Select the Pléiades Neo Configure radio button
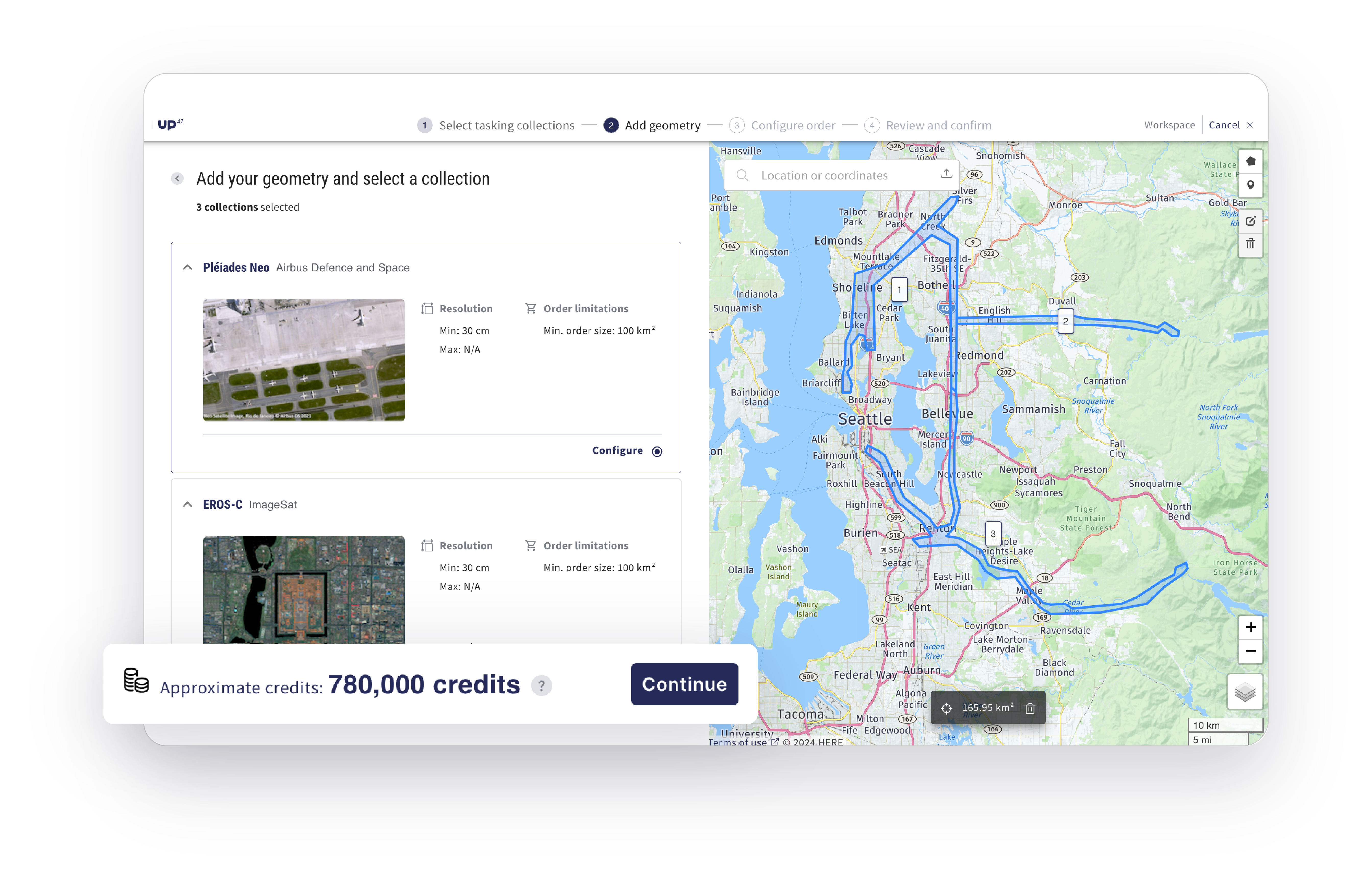 coord(657,451)
